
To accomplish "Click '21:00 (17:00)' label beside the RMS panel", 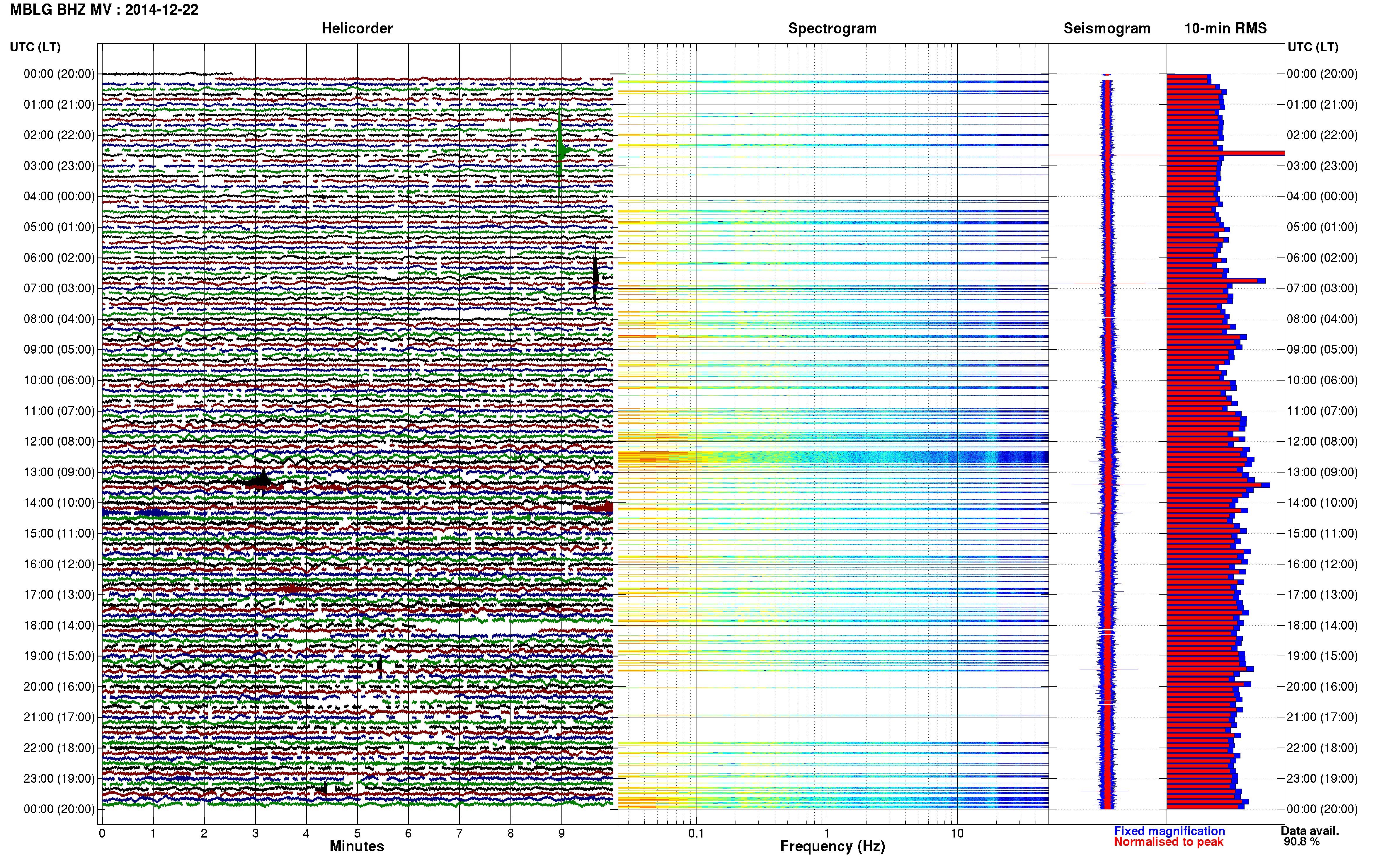I will pos(1322,717).
